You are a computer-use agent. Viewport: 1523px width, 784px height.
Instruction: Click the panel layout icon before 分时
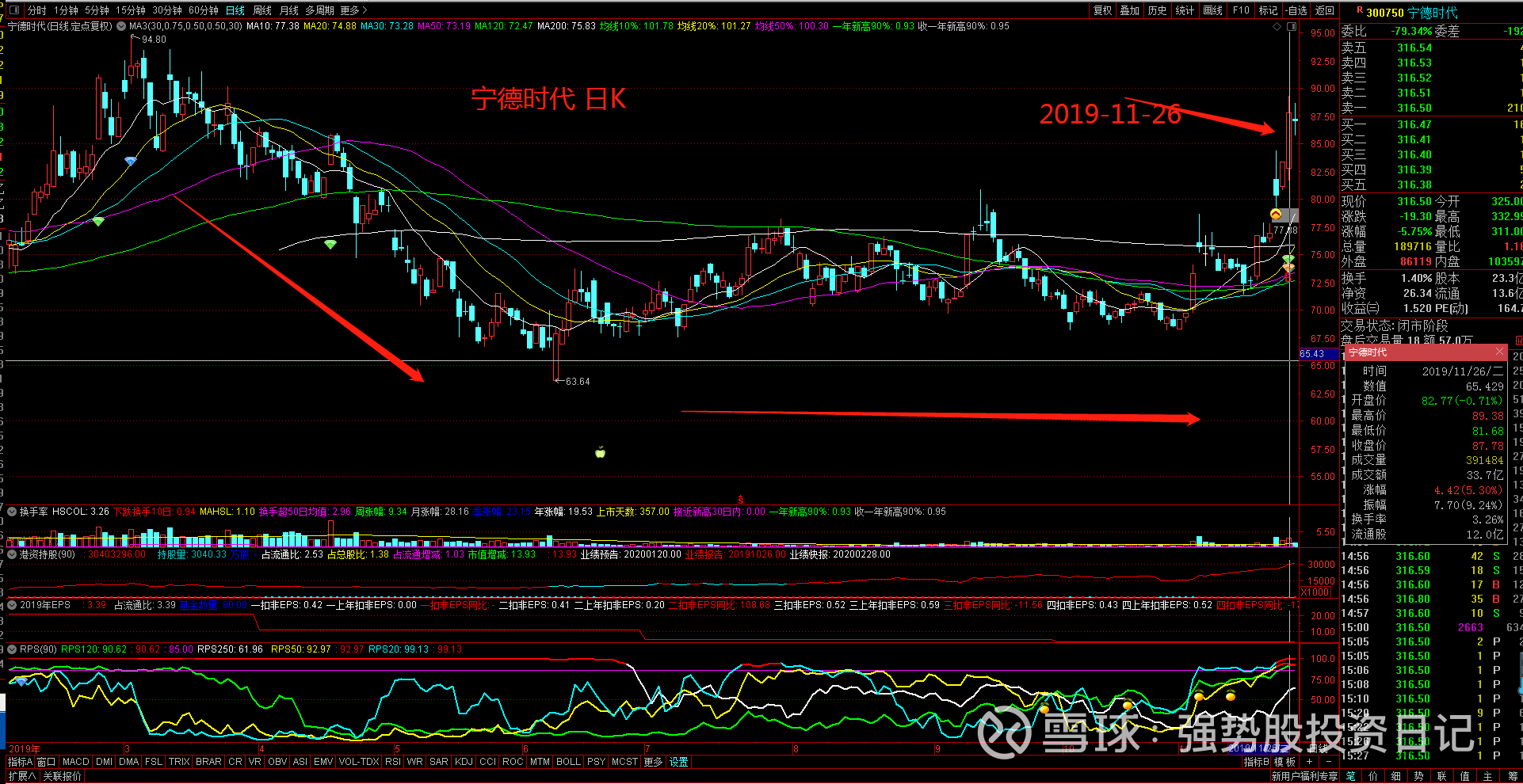pos(13,10)
